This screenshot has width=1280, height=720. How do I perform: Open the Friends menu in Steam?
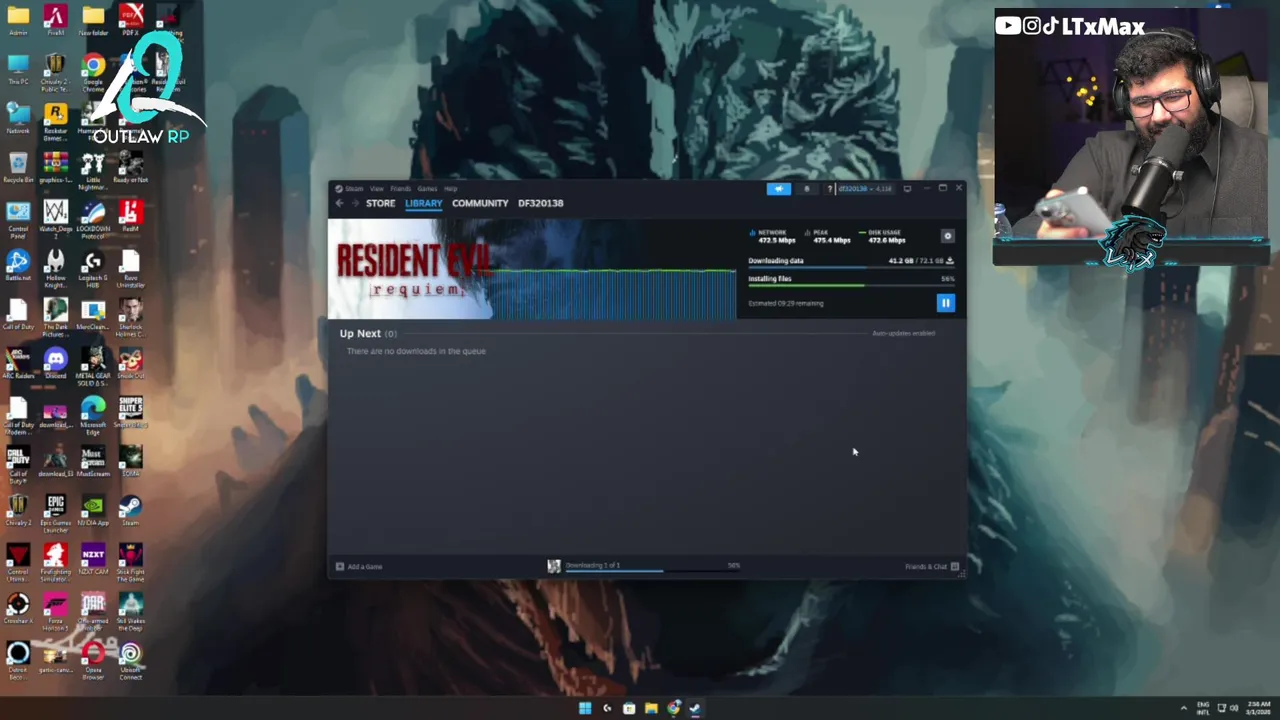400,188
